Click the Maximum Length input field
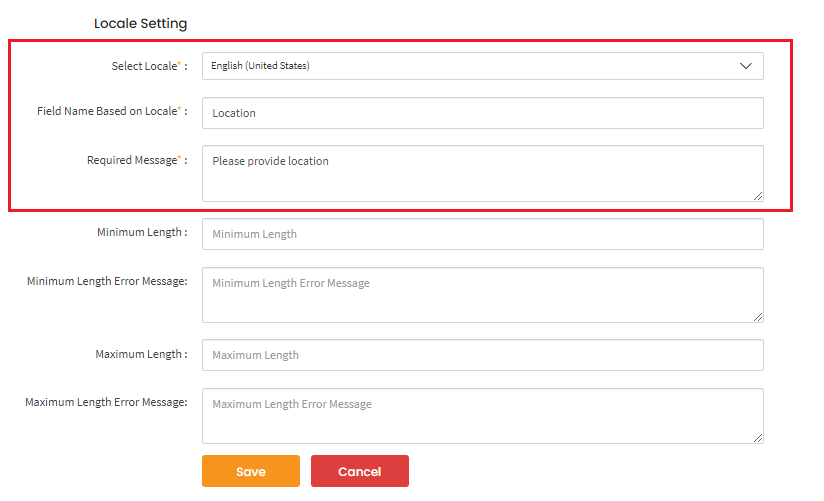The width and height of the screenshot is (824, 501). (482, 355)
